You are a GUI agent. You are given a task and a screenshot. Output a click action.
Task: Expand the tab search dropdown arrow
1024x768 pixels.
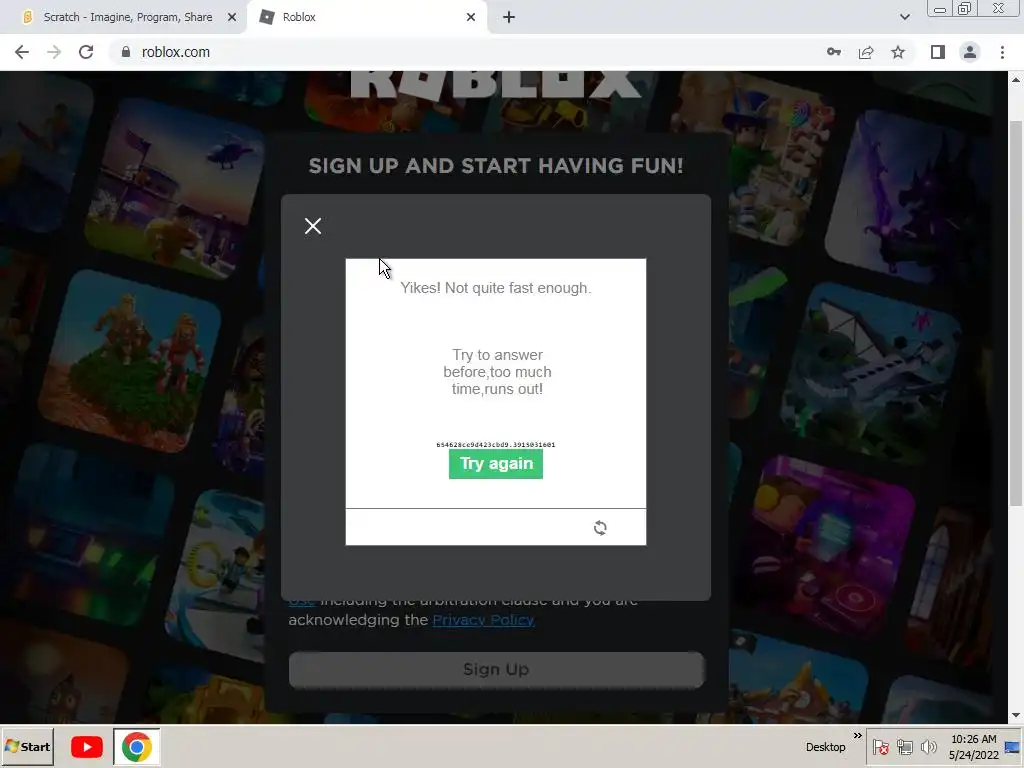click(x=904, y=17)
